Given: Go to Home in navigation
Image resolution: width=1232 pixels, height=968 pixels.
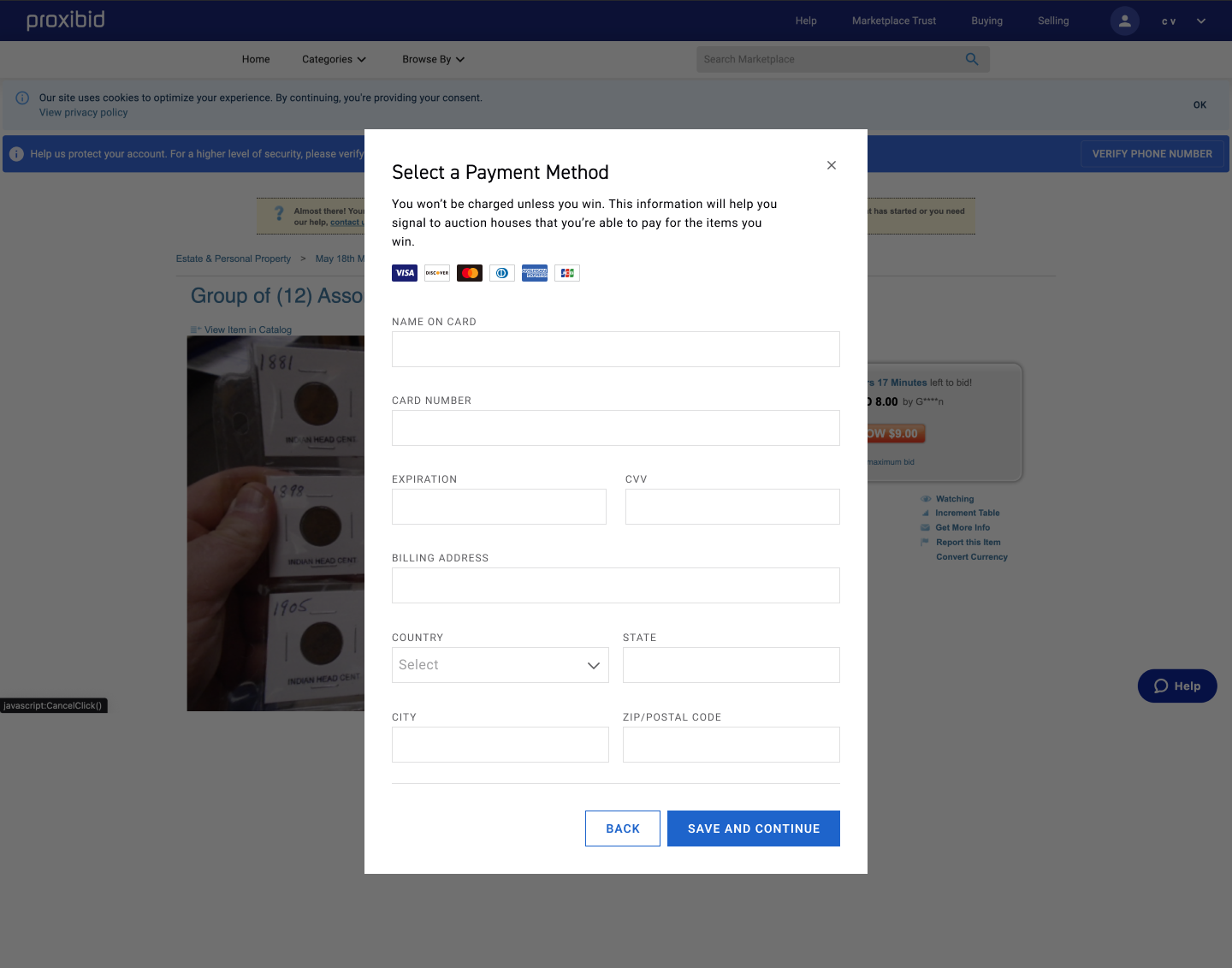Looking at the screenshot, I should (x=256, y=59).
